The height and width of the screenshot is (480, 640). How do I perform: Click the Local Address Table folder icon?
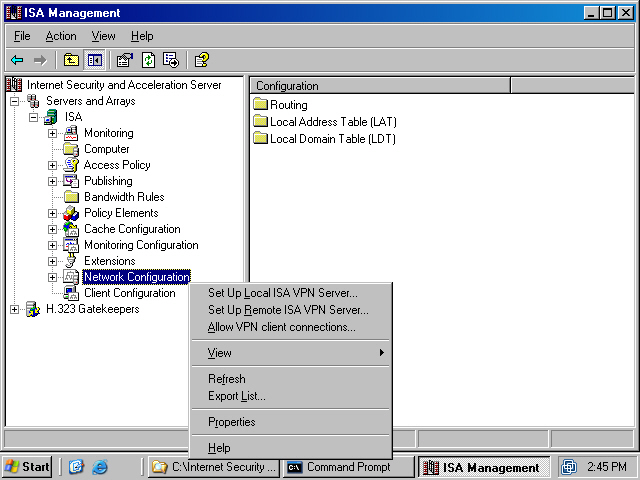[260, 121]
